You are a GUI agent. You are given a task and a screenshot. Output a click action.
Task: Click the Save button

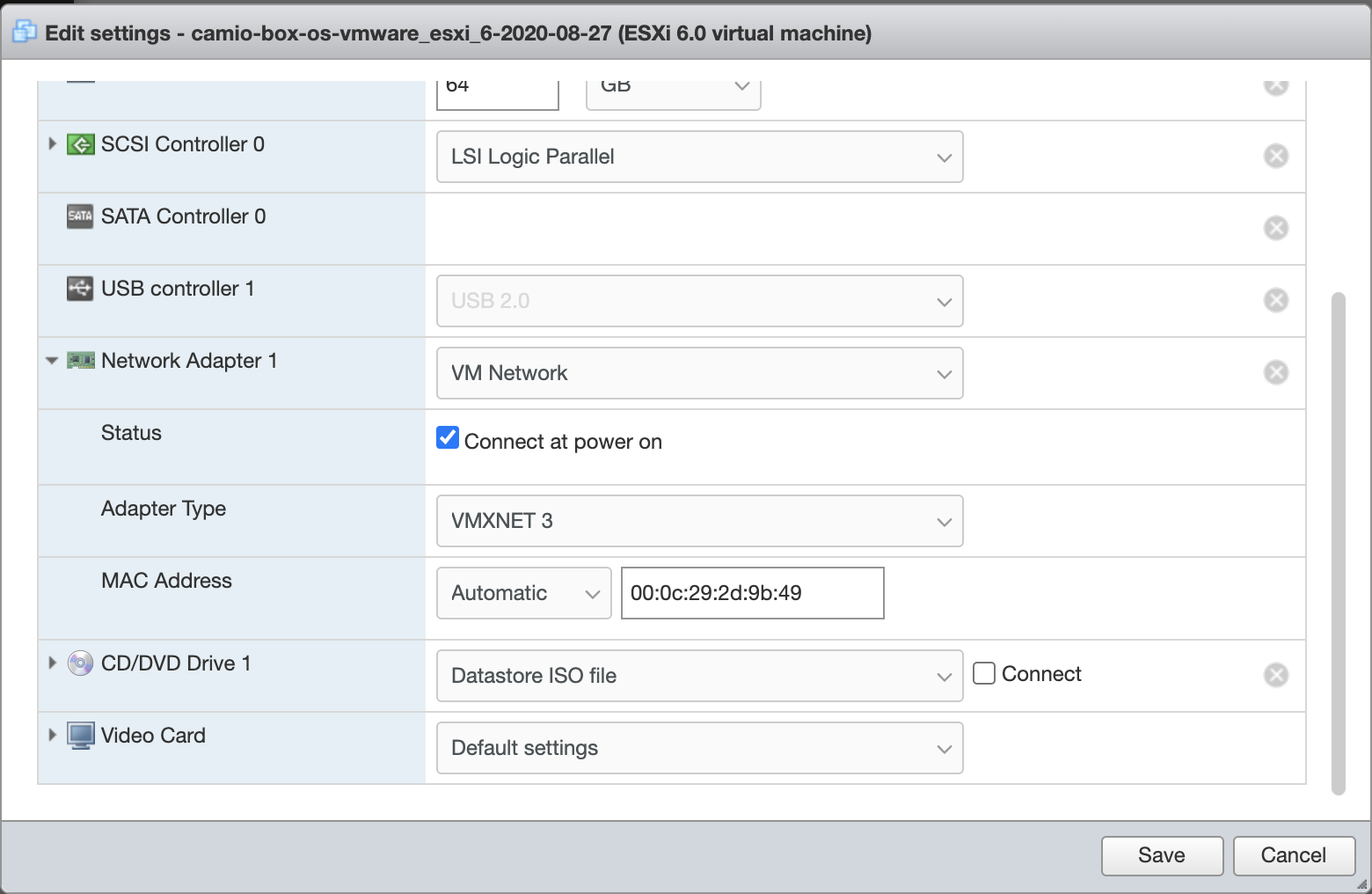click(x=1161, y=855)
